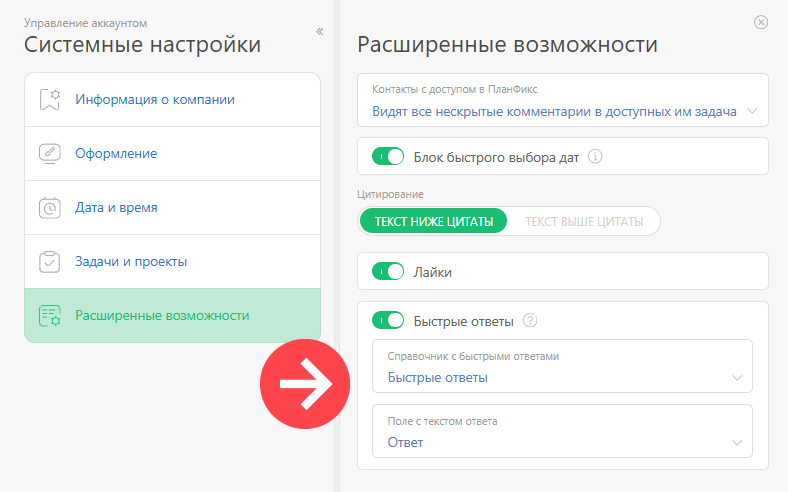This screenshot has height=492, width=788.
Task: Disable the Лайки switch
Action: click(x=388, y=271)
